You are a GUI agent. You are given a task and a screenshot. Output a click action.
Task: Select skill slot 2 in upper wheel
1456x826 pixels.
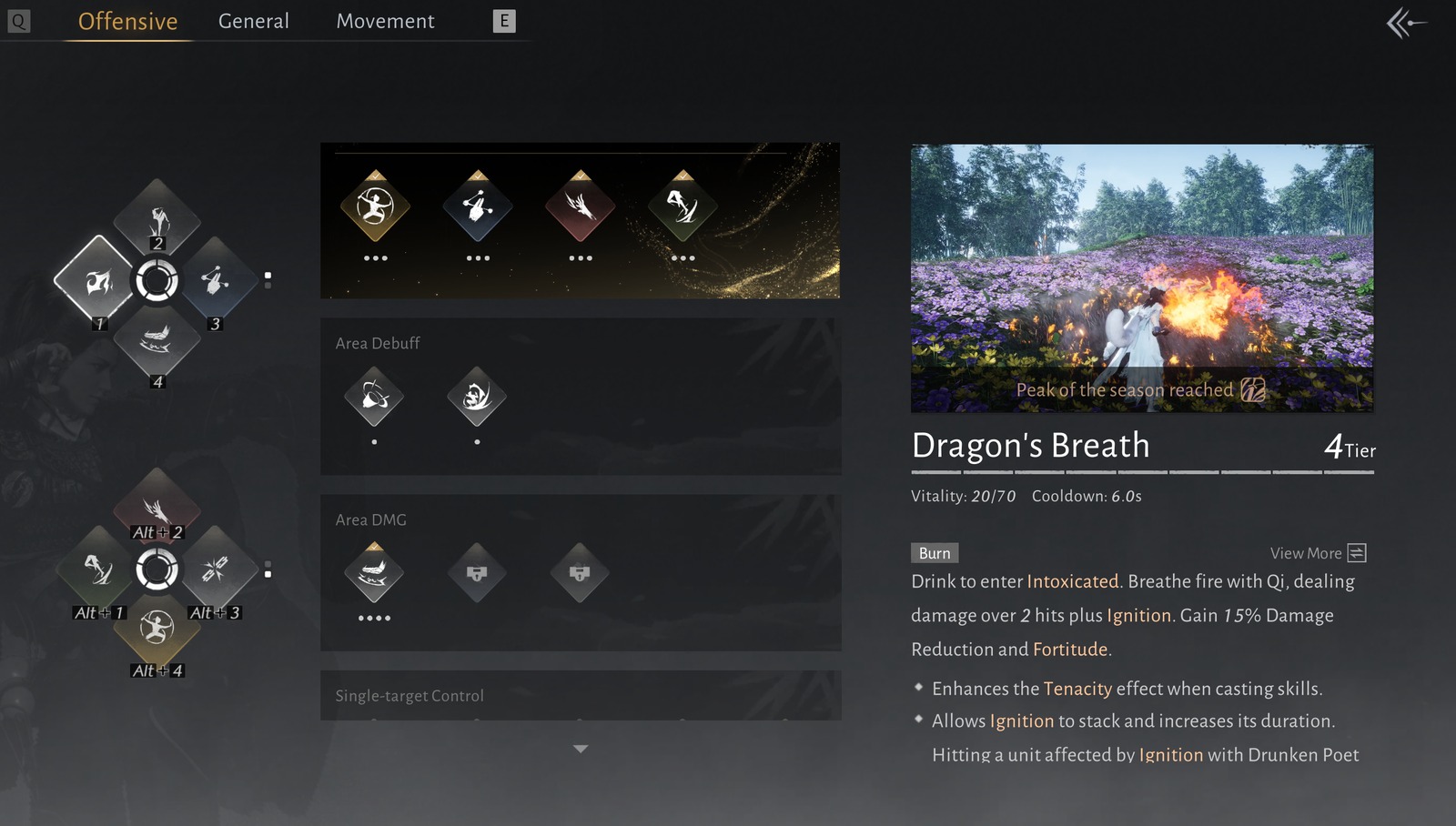pyautogui.click(x=157, y=219)
